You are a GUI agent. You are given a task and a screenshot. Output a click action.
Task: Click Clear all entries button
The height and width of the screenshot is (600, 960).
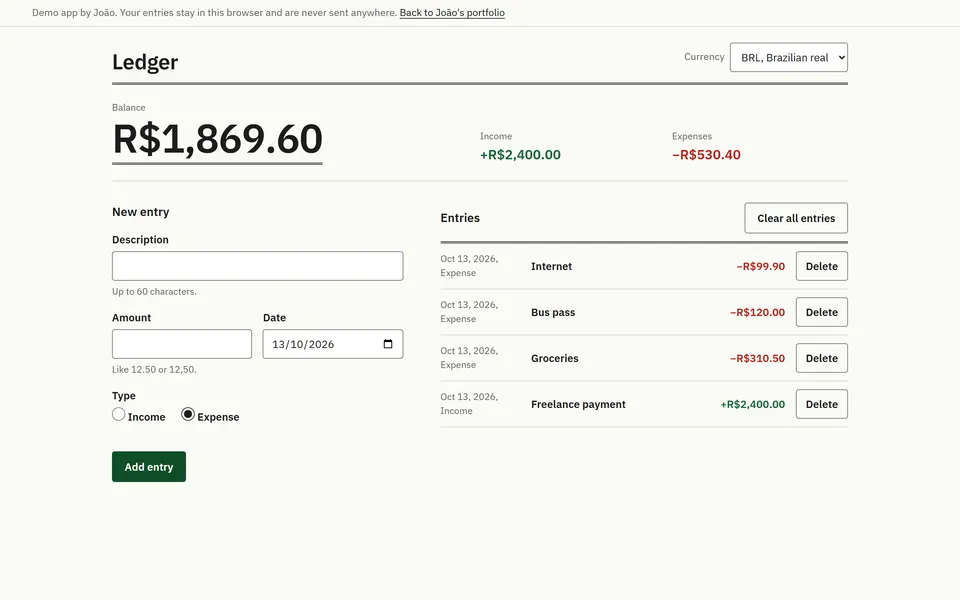[796, 218]
